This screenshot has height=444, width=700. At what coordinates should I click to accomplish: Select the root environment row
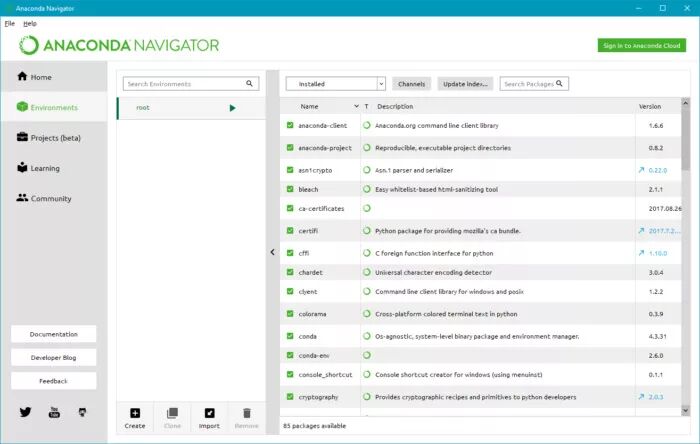(191, 108)
